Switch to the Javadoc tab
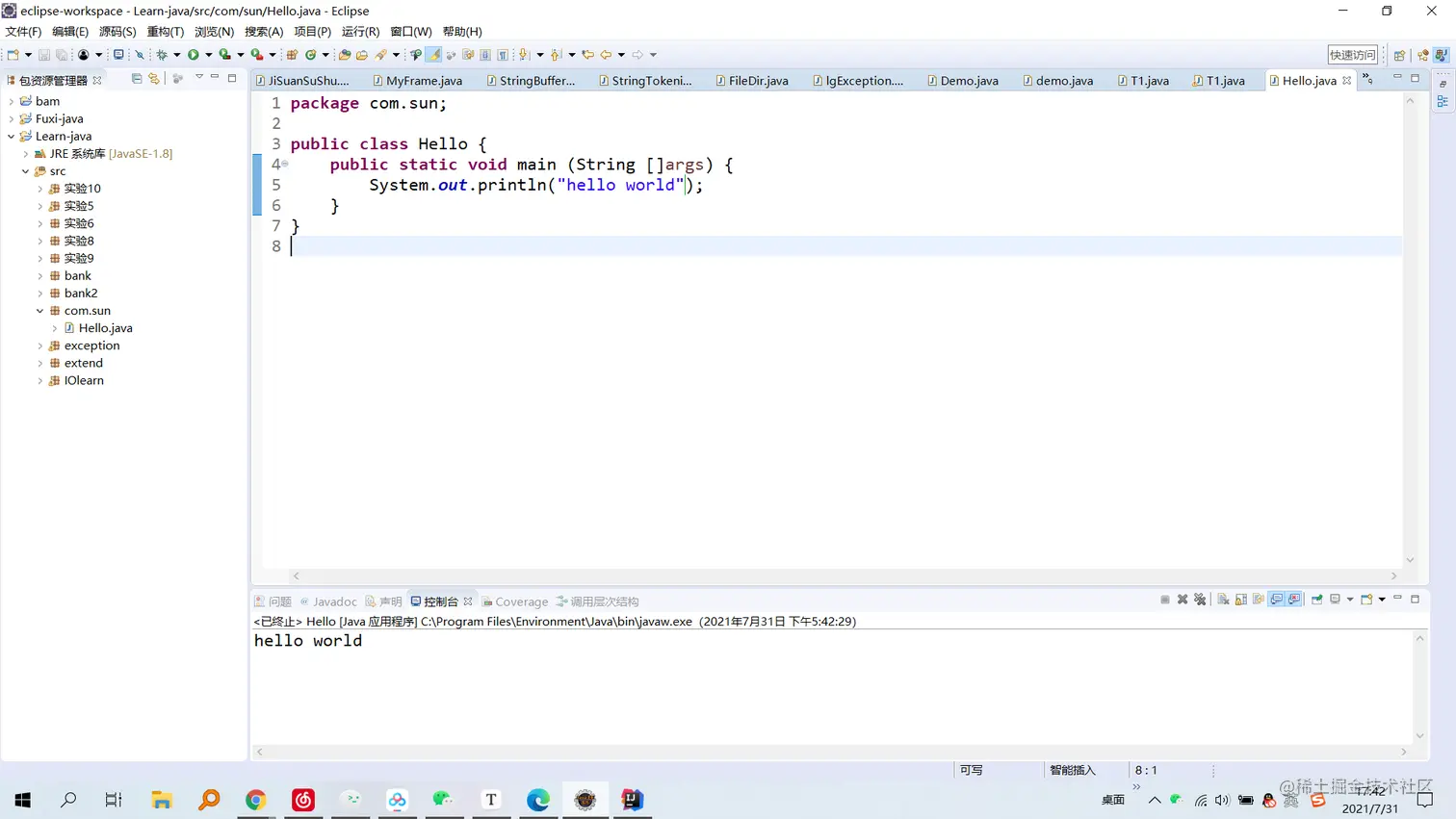The image size is (1456, 819). (x=328, y=601)
